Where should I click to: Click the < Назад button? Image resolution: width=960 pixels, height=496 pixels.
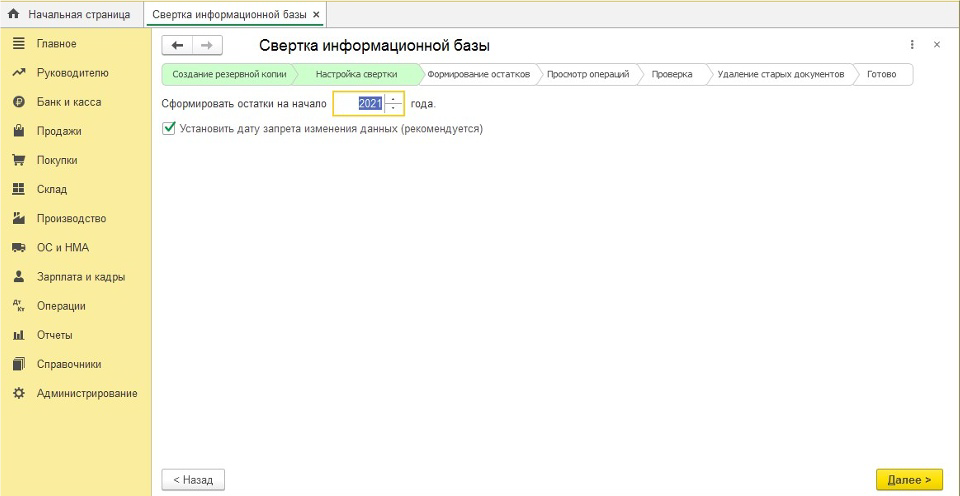pos(193,480)
